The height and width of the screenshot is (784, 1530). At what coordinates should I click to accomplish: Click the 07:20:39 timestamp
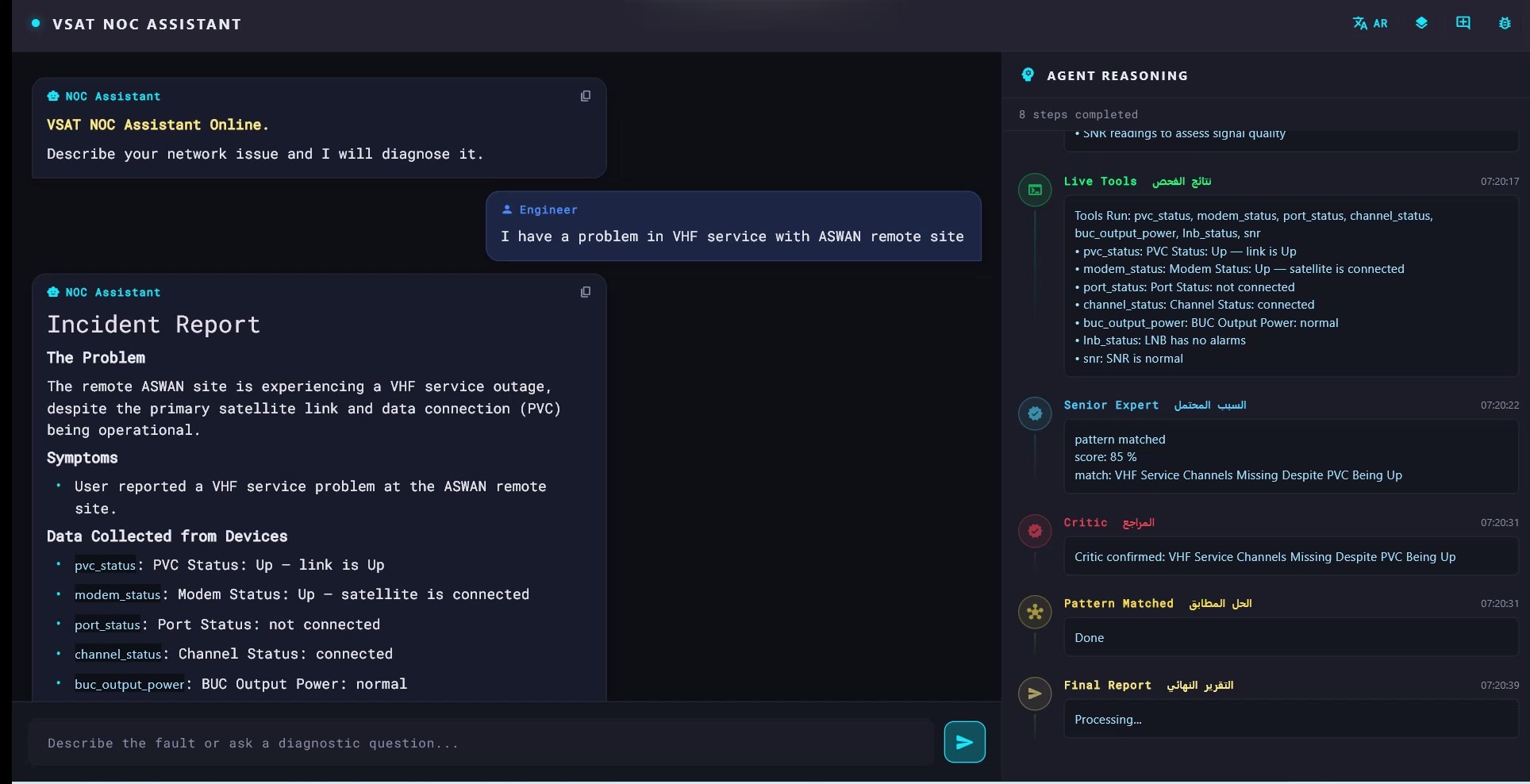tap(1499, 686)
